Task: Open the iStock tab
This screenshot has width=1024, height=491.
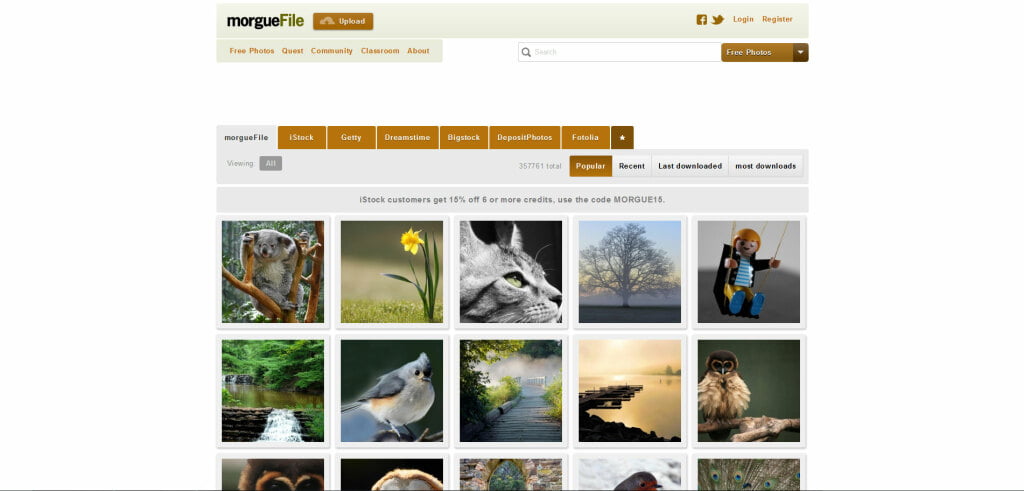Action: point(302,138)
